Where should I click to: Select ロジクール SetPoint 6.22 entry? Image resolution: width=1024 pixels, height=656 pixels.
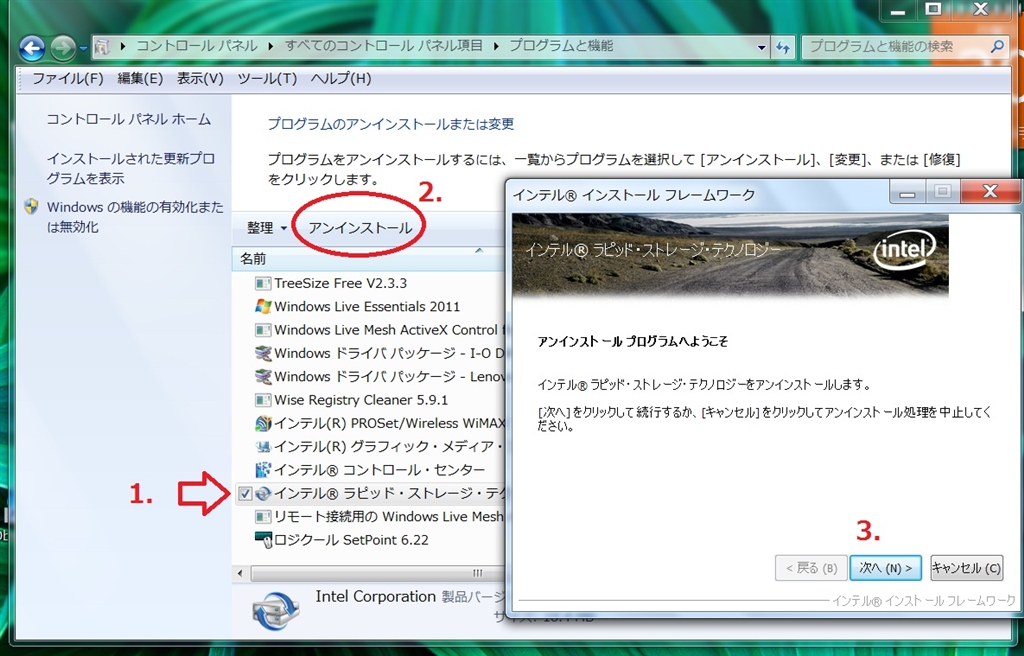tap(351, 540)
